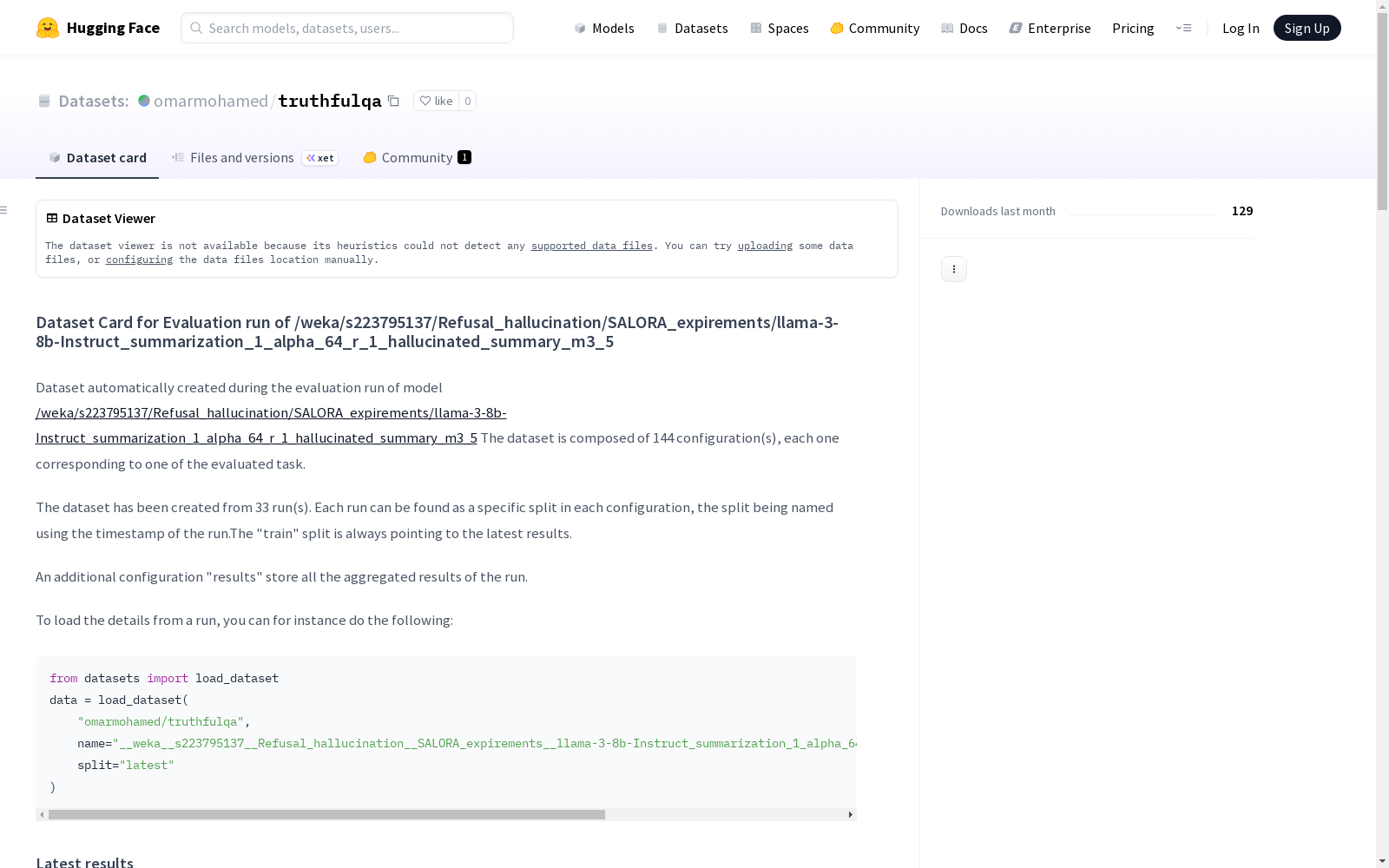Click the truthfulqa dataset name
Image resolution: width=1389 pixels, height=868 pixels.
[330, 101]
